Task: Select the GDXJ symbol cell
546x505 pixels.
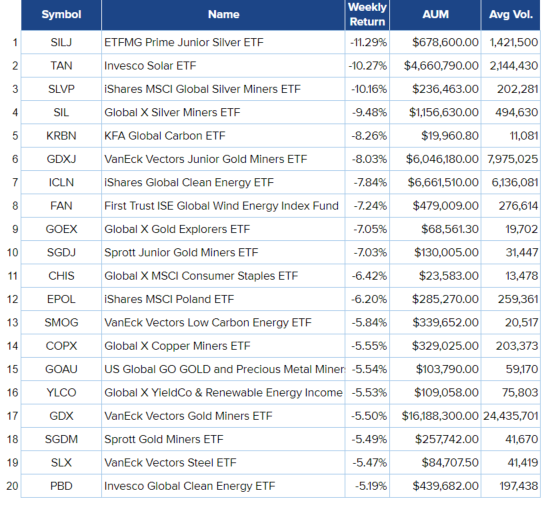Action: click(x=61, y=159)
